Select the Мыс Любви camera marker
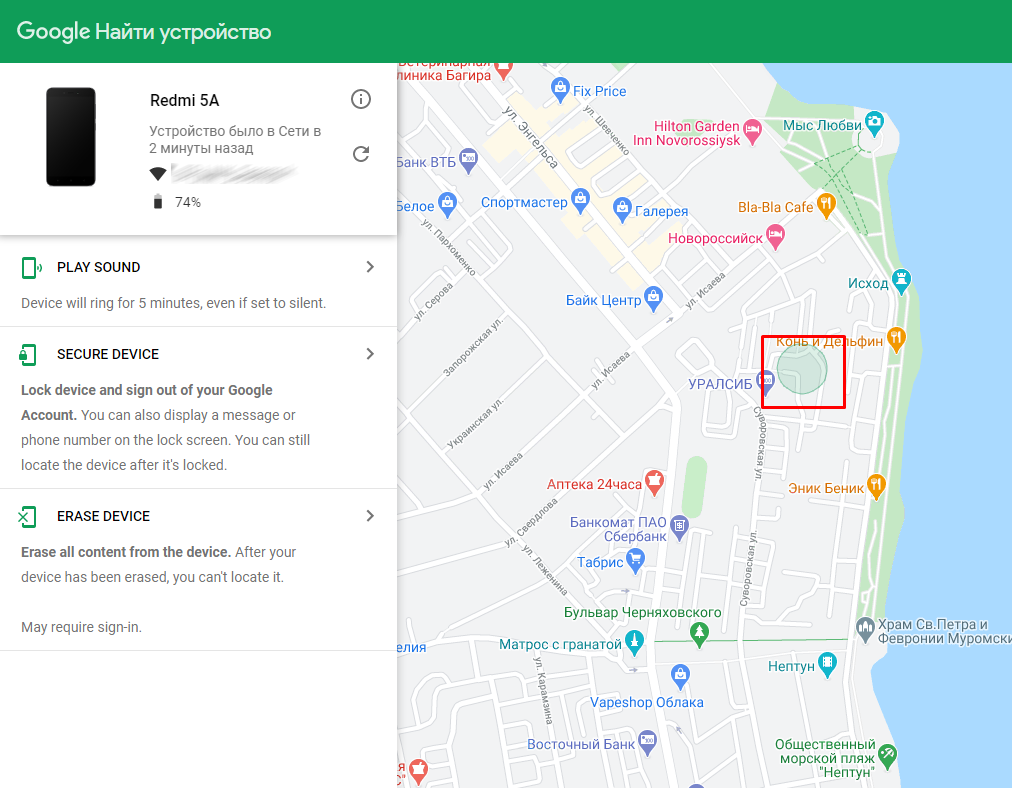The height and width of the screenshot is (788, 1012). point(875,123)
